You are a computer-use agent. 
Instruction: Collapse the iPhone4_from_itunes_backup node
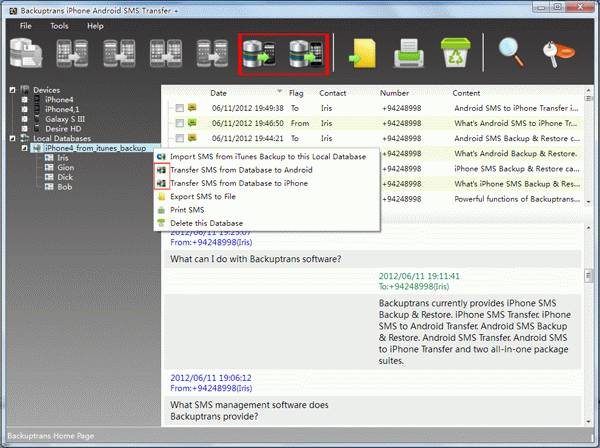pos(24,148)
